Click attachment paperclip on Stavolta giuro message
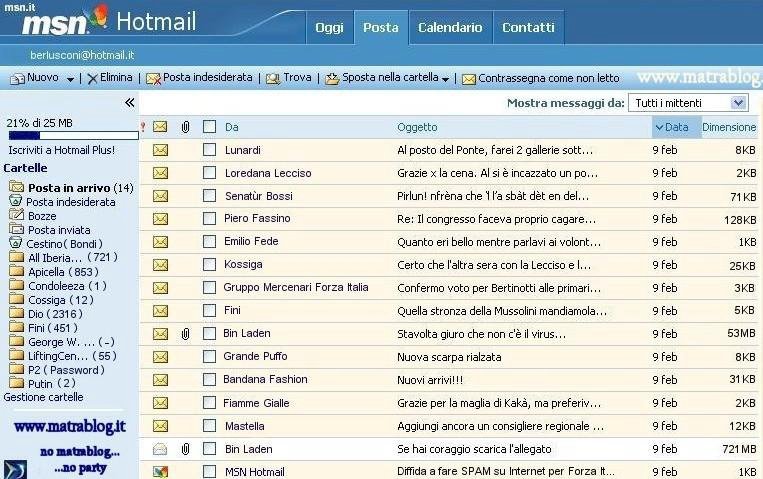Screen dimensions: 763x479 [x=185, y=334]
